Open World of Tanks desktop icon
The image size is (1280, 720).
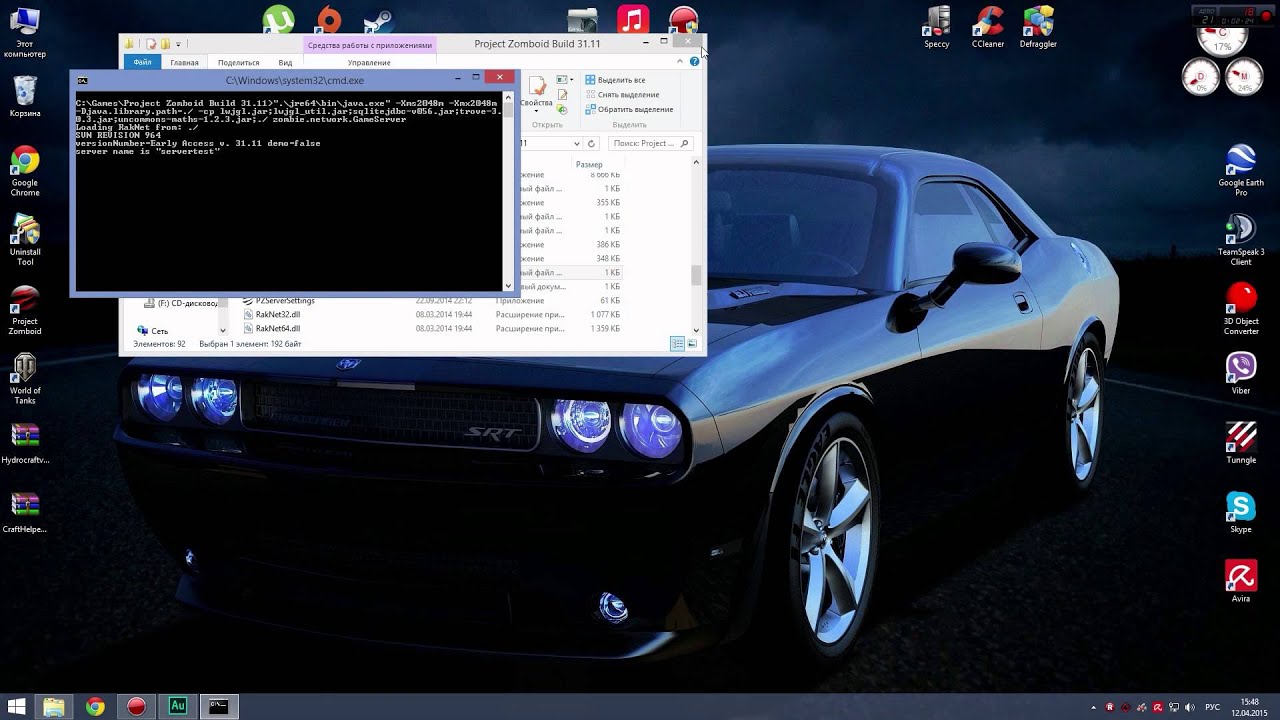(25, 379)
